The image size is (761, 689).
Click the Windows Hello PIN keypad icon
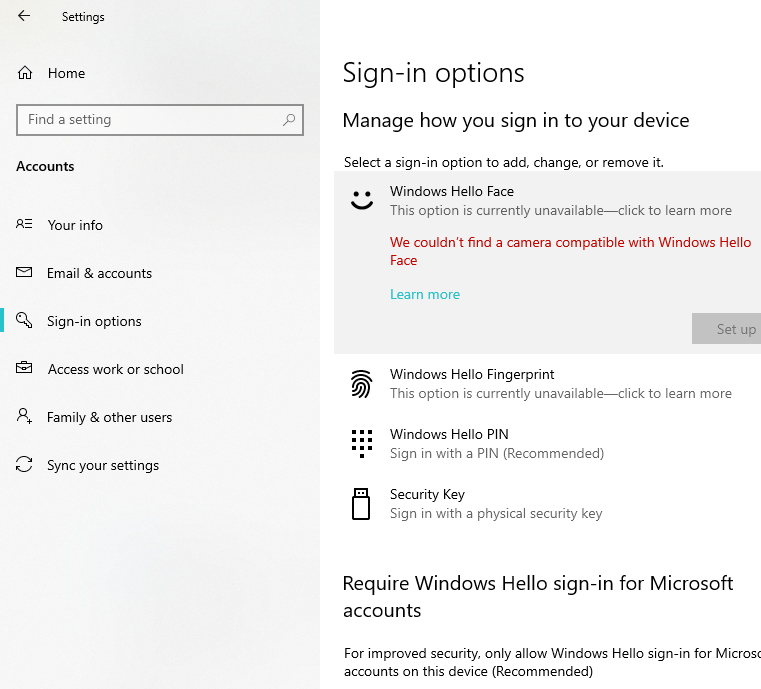pyautogui.click(x=362, y=443)
